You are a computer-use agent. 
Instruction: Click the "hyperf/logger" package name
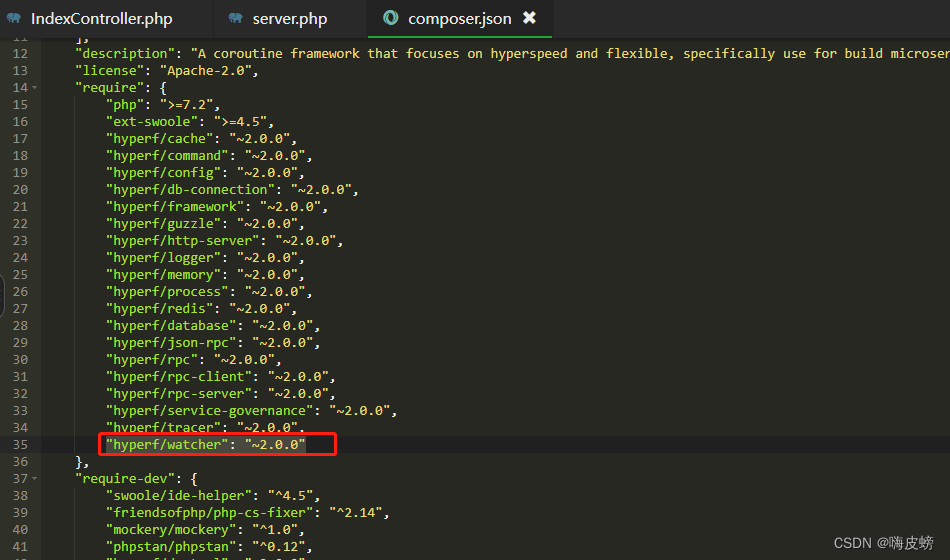pyautogui.click(x=164, y=258)
